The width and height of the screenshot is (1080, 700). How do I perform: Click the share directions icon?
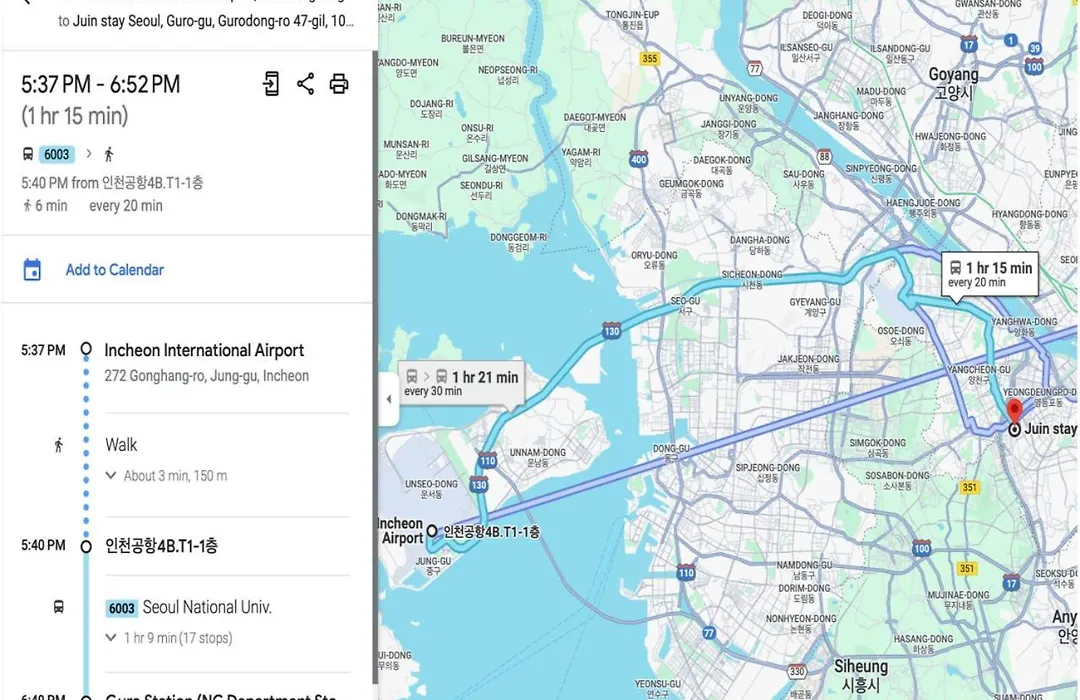[x=305, y=84]
